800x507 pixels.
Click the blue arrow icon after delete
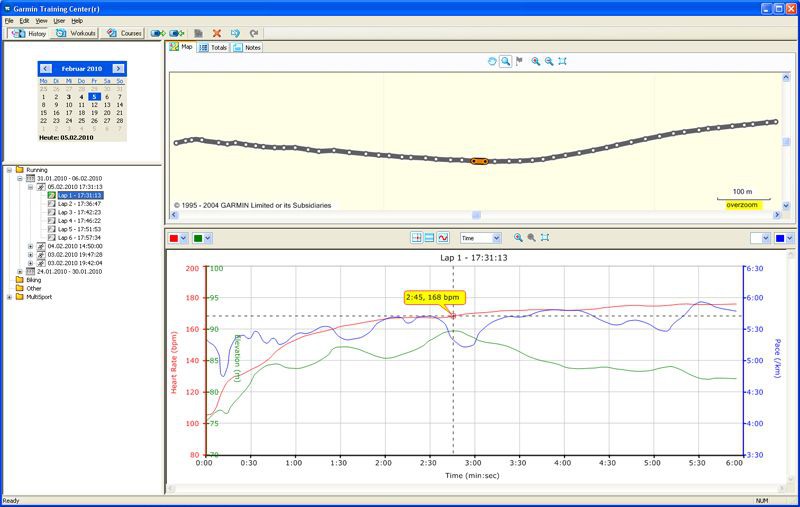pos(235,33)
